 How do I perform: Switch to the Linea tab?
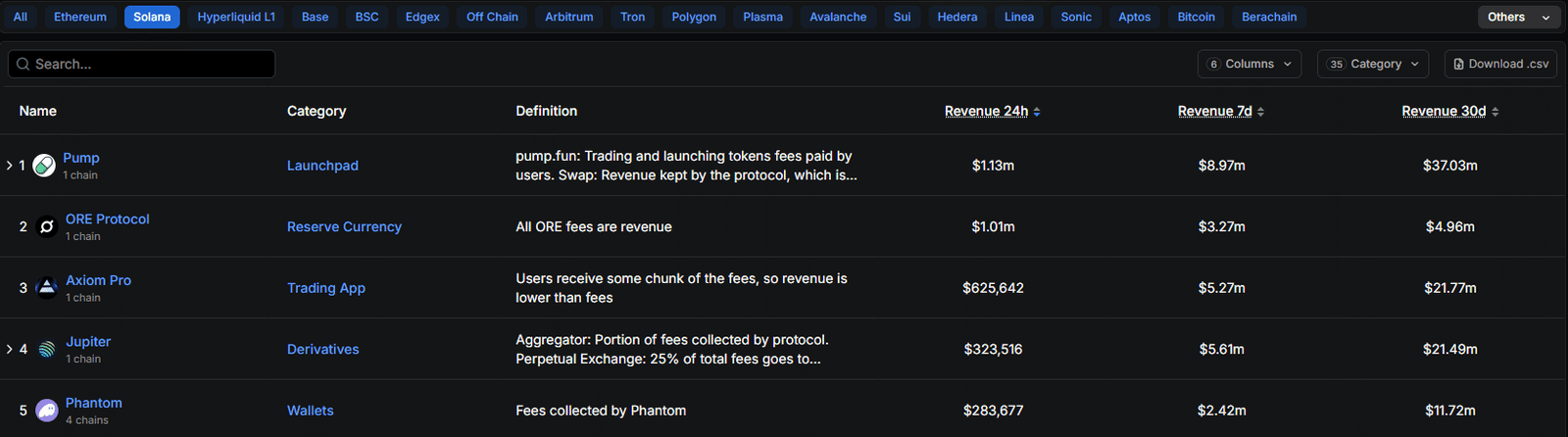tap(1019, 17)
